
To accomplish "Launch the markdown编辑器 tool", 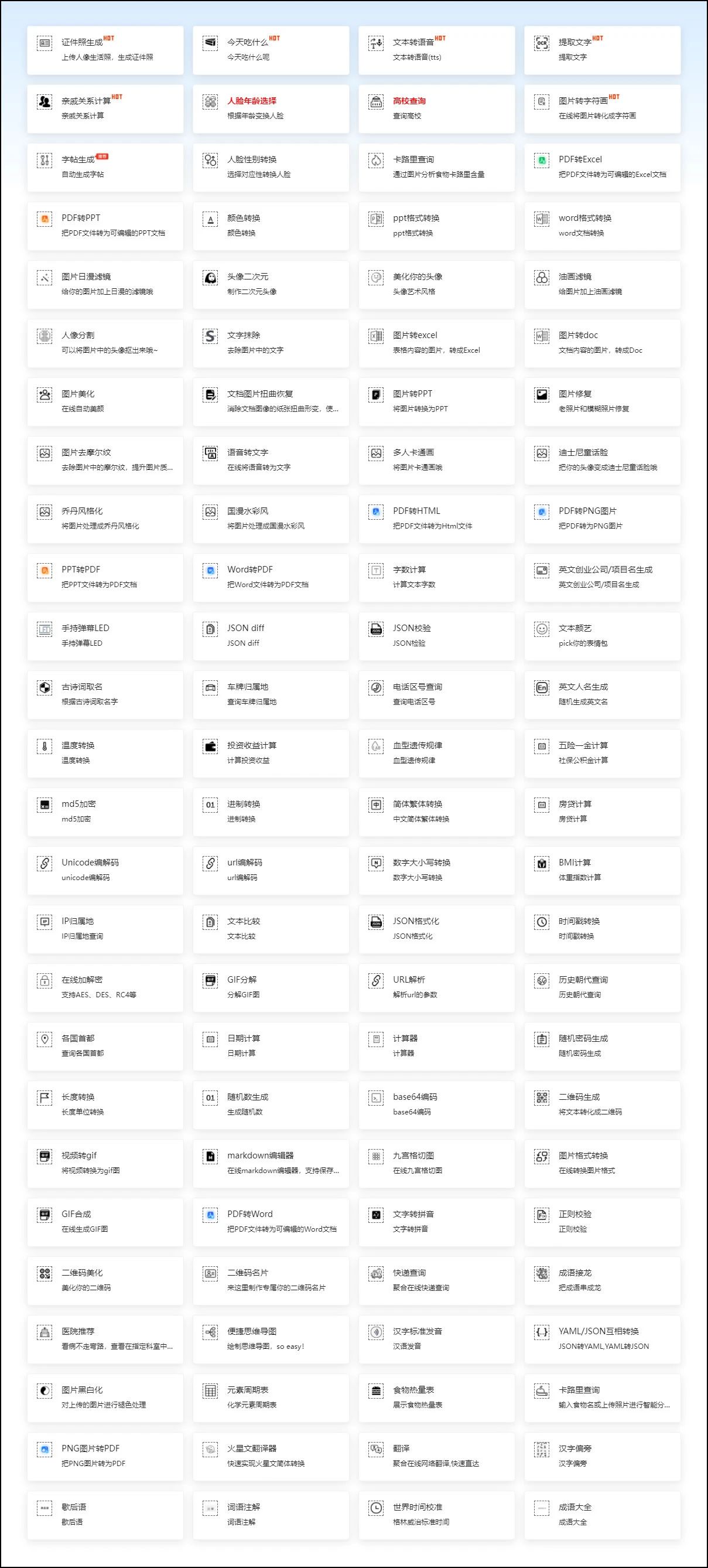I will point(261,1155).
